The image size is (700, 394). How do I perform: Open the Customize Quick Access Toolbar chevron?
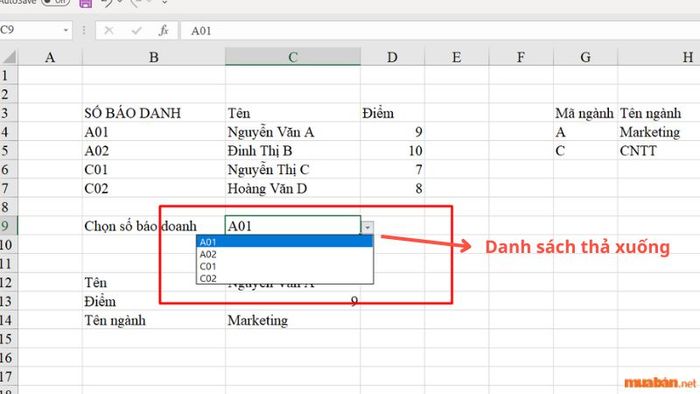(164, 3)
